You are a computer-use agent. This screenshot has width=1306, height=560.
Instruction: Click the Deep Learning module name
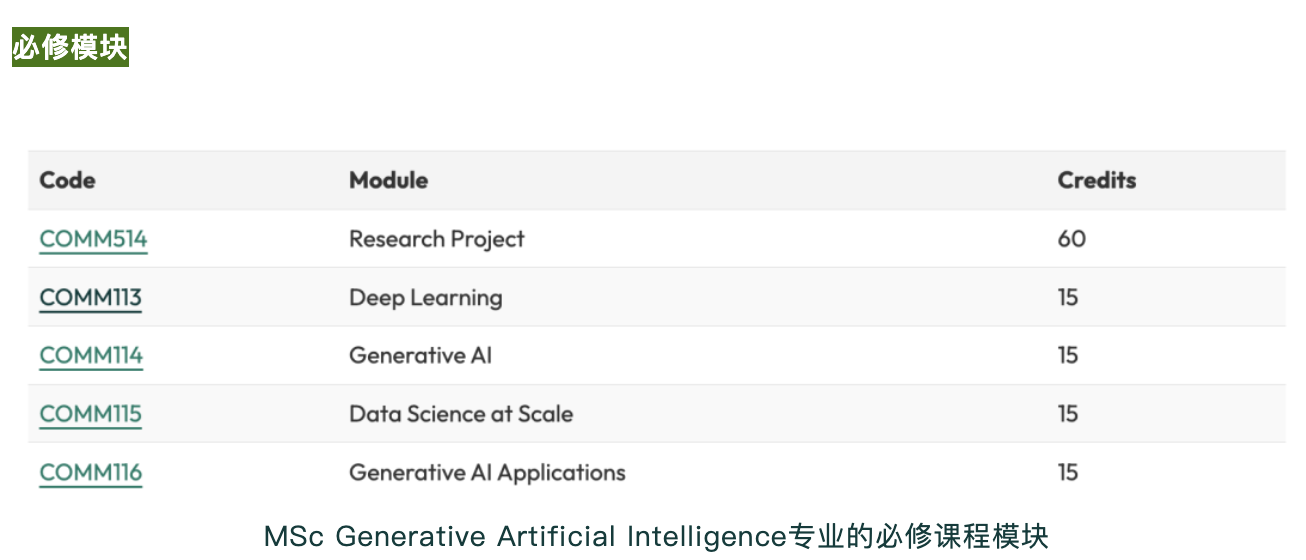click(425, 297)
